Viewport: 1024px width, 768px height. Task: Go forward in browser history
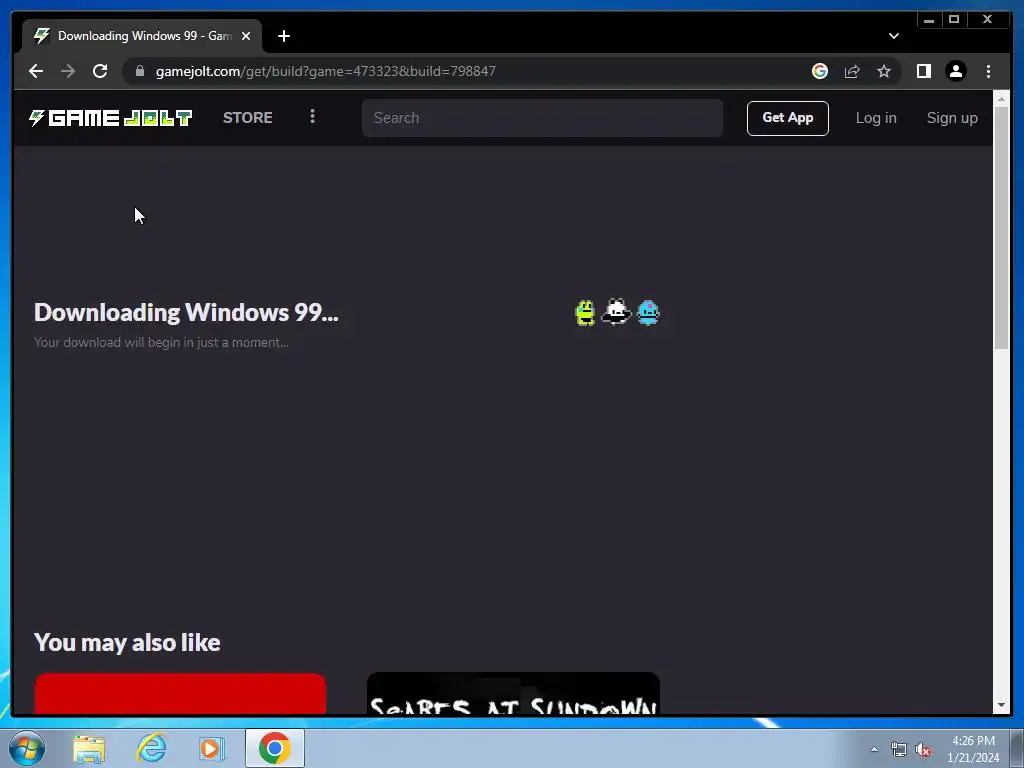pyautogui.click(x=68, y=71)
